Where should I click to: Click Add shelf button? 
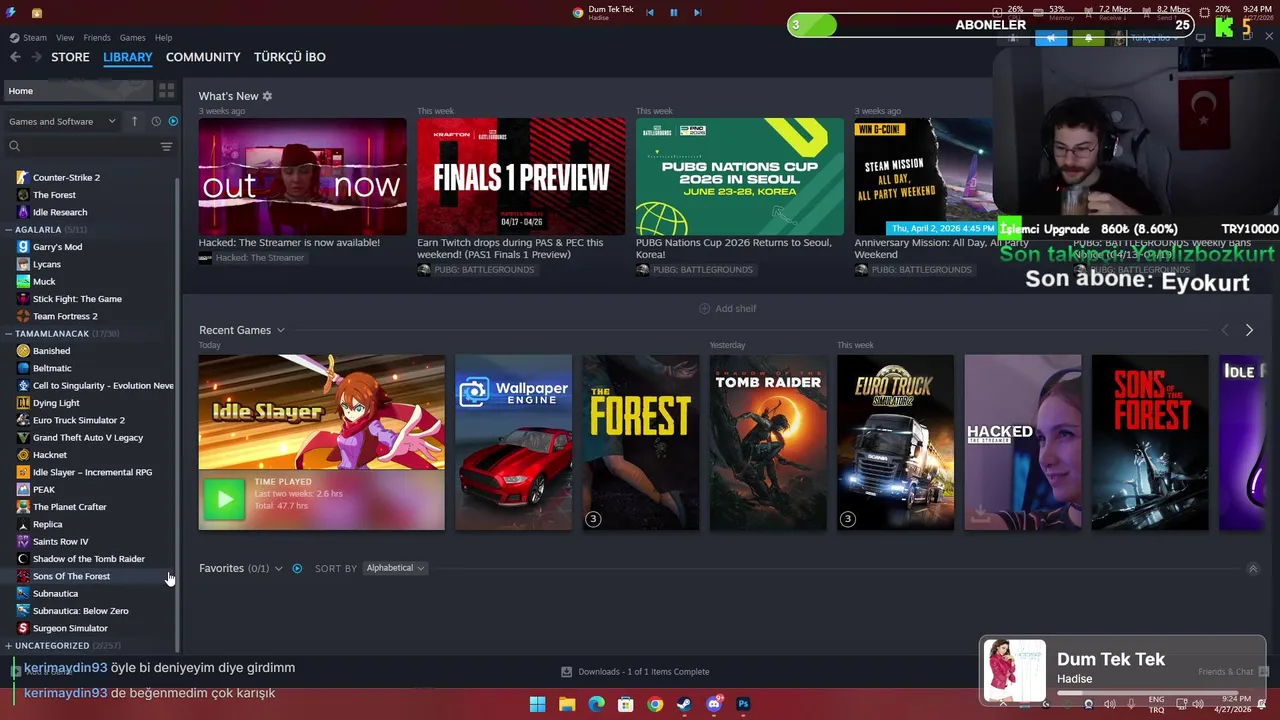727,309
